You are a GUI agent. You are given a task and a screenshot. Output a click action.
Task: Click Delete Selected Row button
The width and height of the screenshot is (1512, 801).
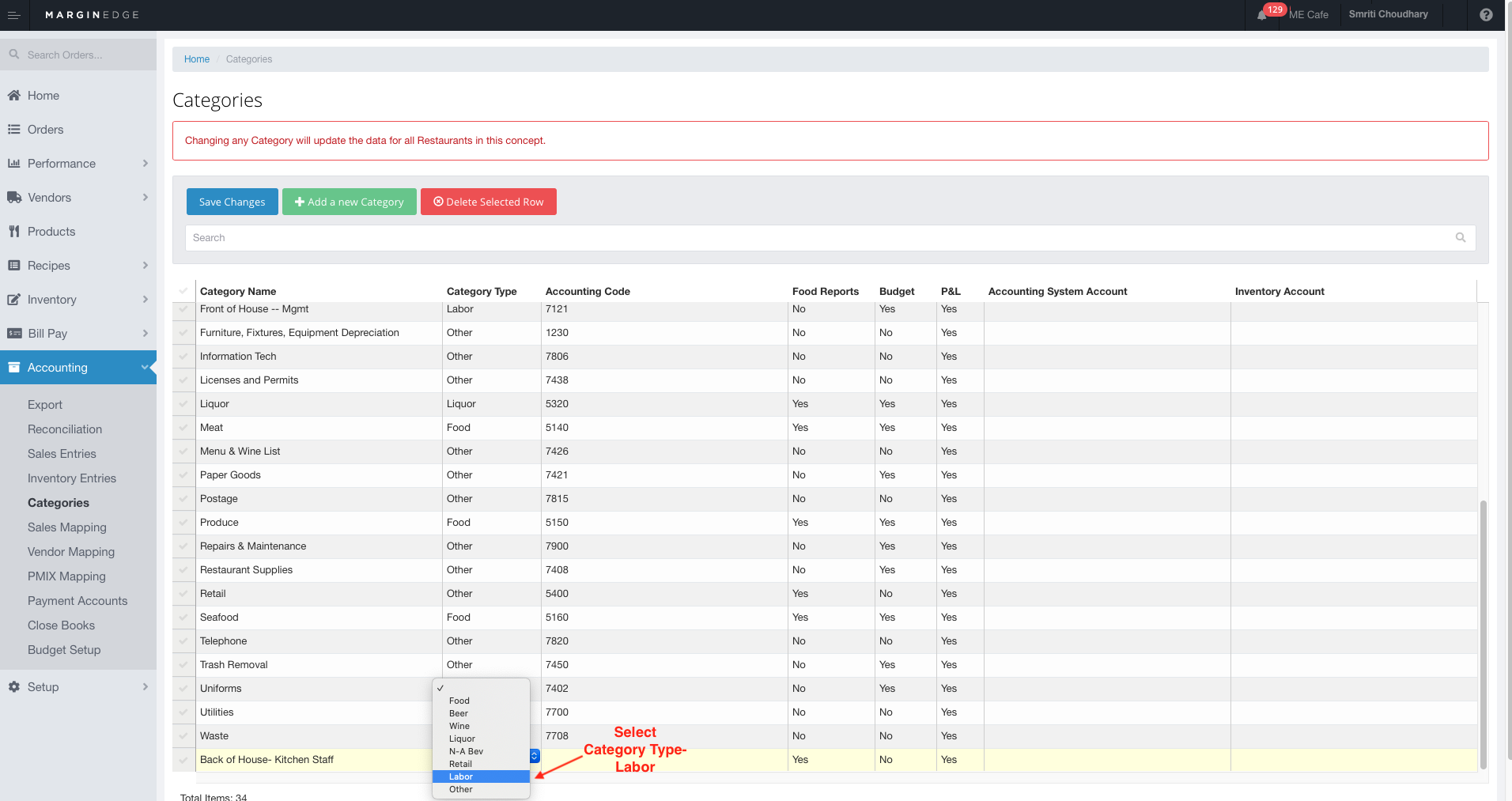pos(489,202)
